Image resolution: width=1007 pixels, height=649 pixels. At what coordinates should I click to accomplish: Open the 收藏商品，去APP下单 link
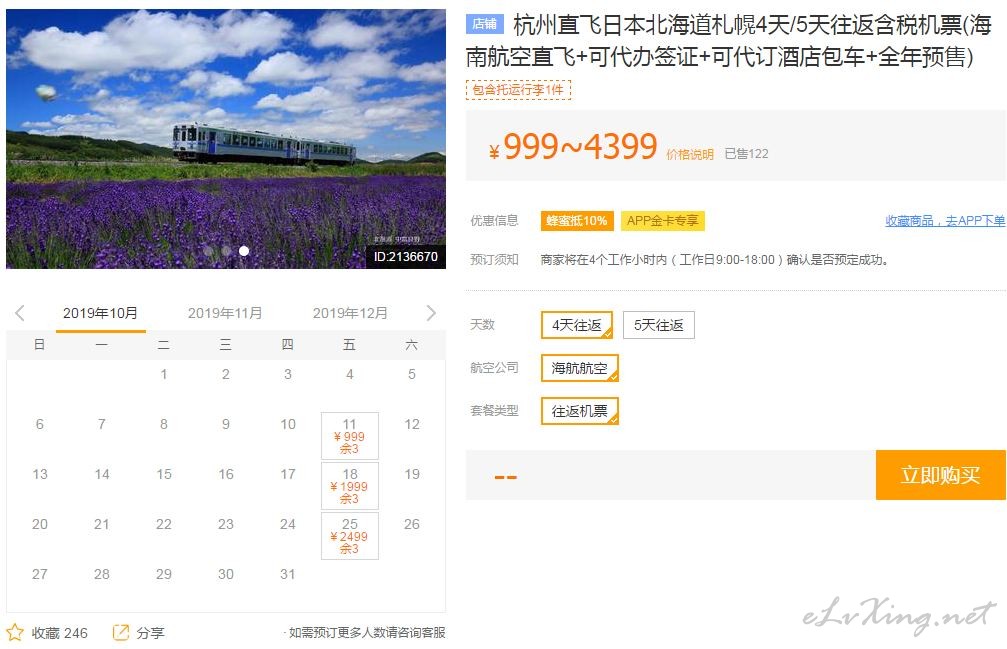click(945, 221)
